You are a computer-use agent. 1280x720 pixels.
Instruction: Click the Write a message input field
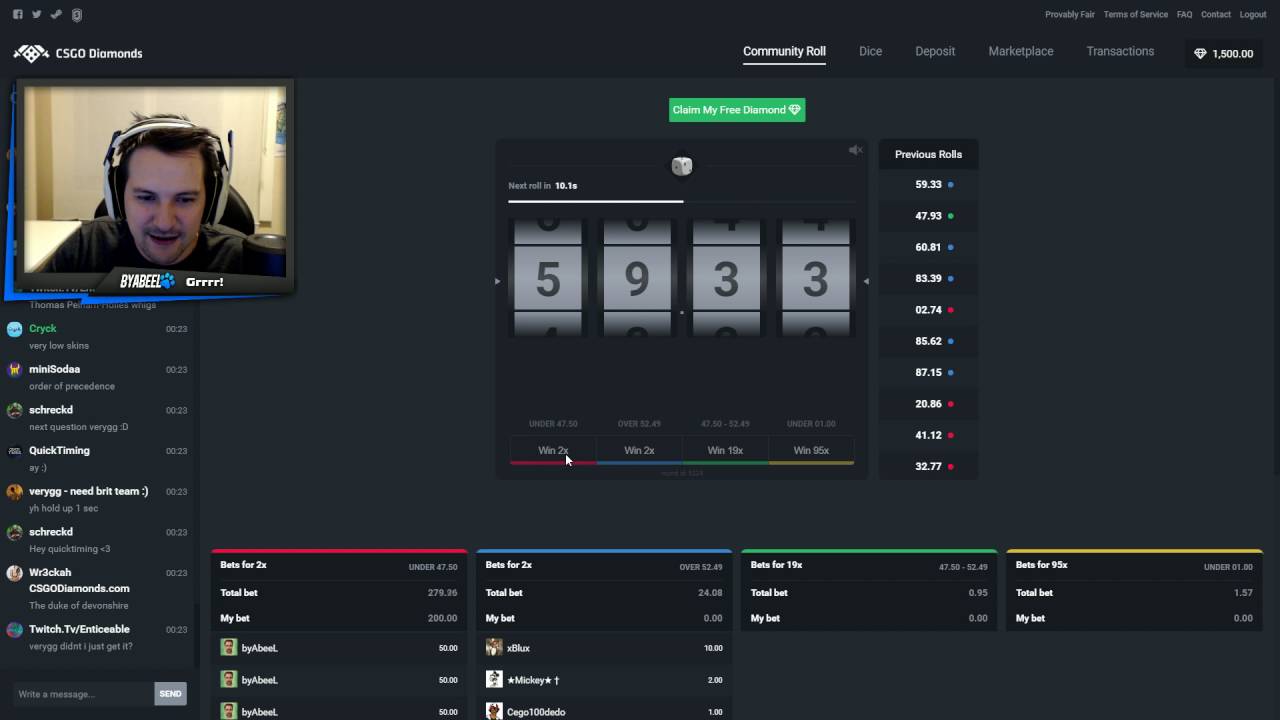84,694
